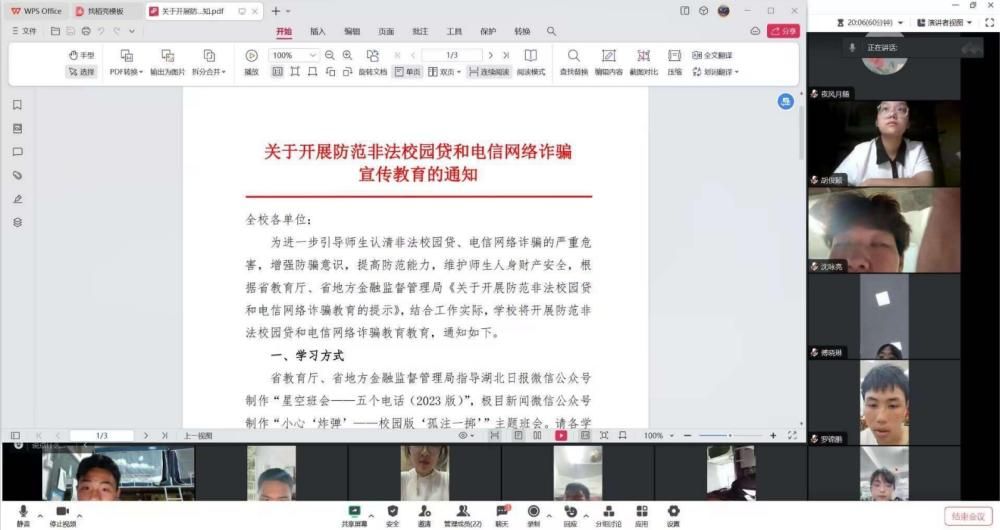Image resolution: width=1000 pixels, height=530 pixels.
Task: Click the 查找替换 search icon
Action: 573,56
